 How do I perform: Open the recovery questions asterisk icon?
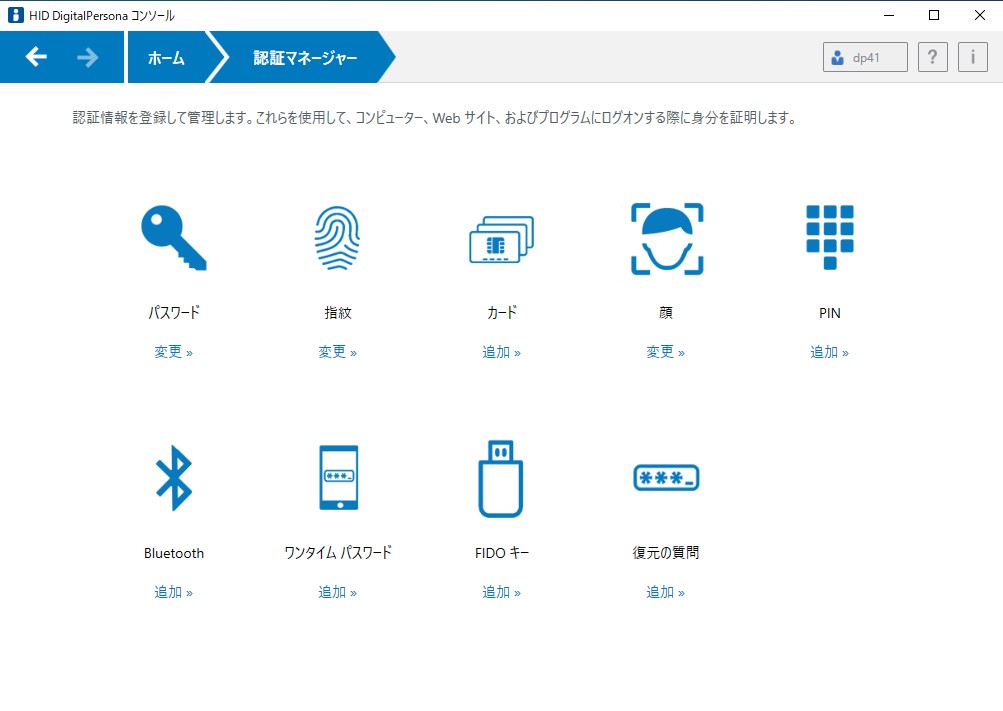[666, 478]
